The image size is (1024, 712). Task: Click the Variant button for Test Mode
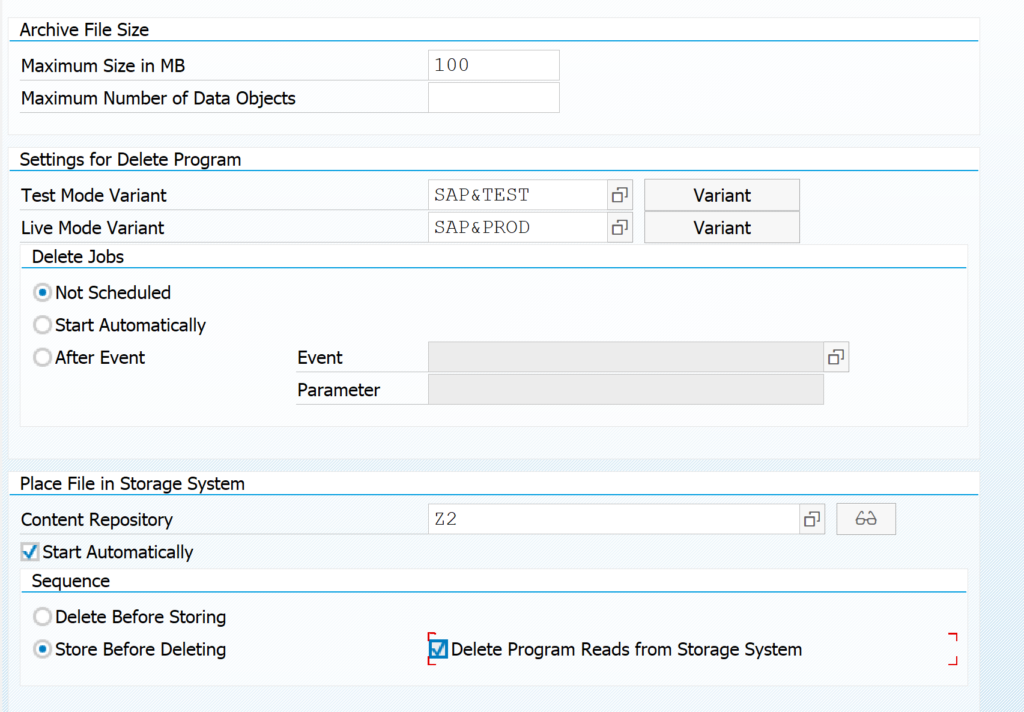[721, 194]
